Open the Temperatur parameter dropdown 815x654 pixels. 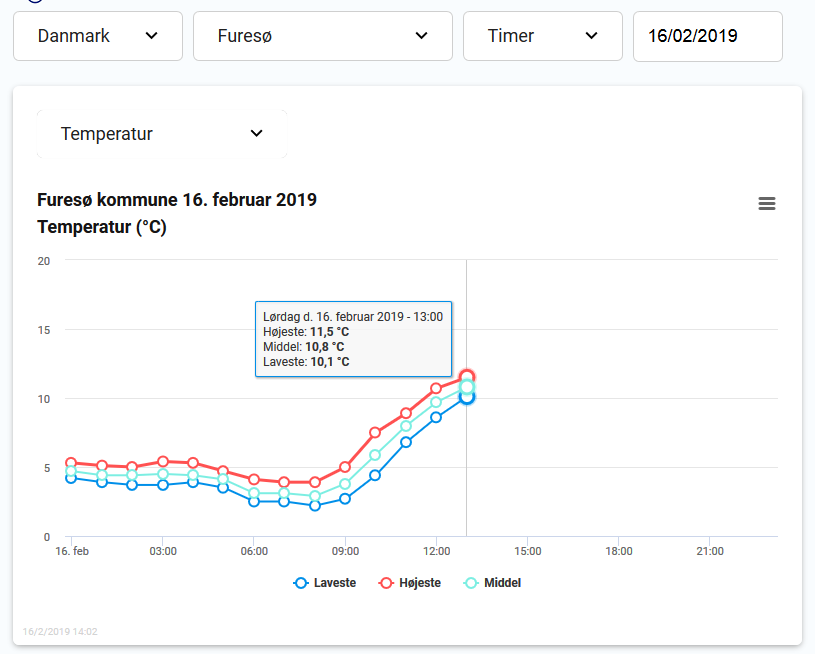click(162, 134)
